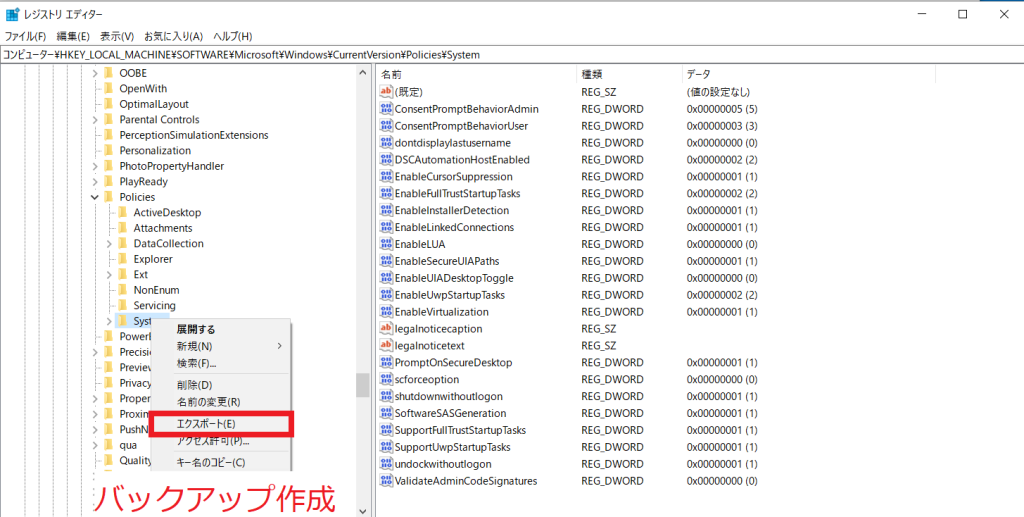Select the EnableCursorSuppression value
1024x517 pixels.
pyautogui.click(x=454, y=177)
